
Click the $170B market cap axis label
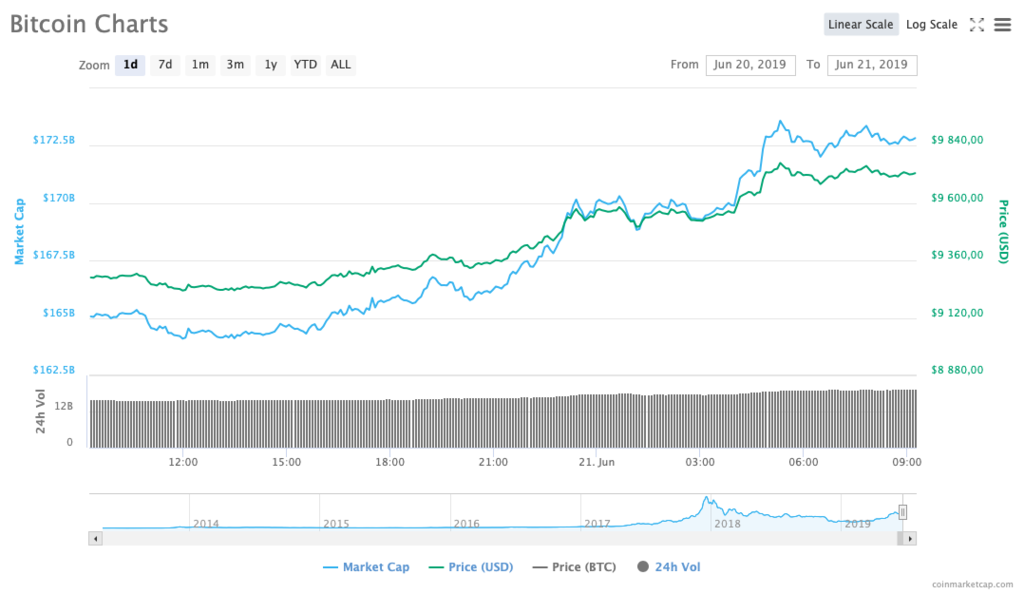(59, 198)
